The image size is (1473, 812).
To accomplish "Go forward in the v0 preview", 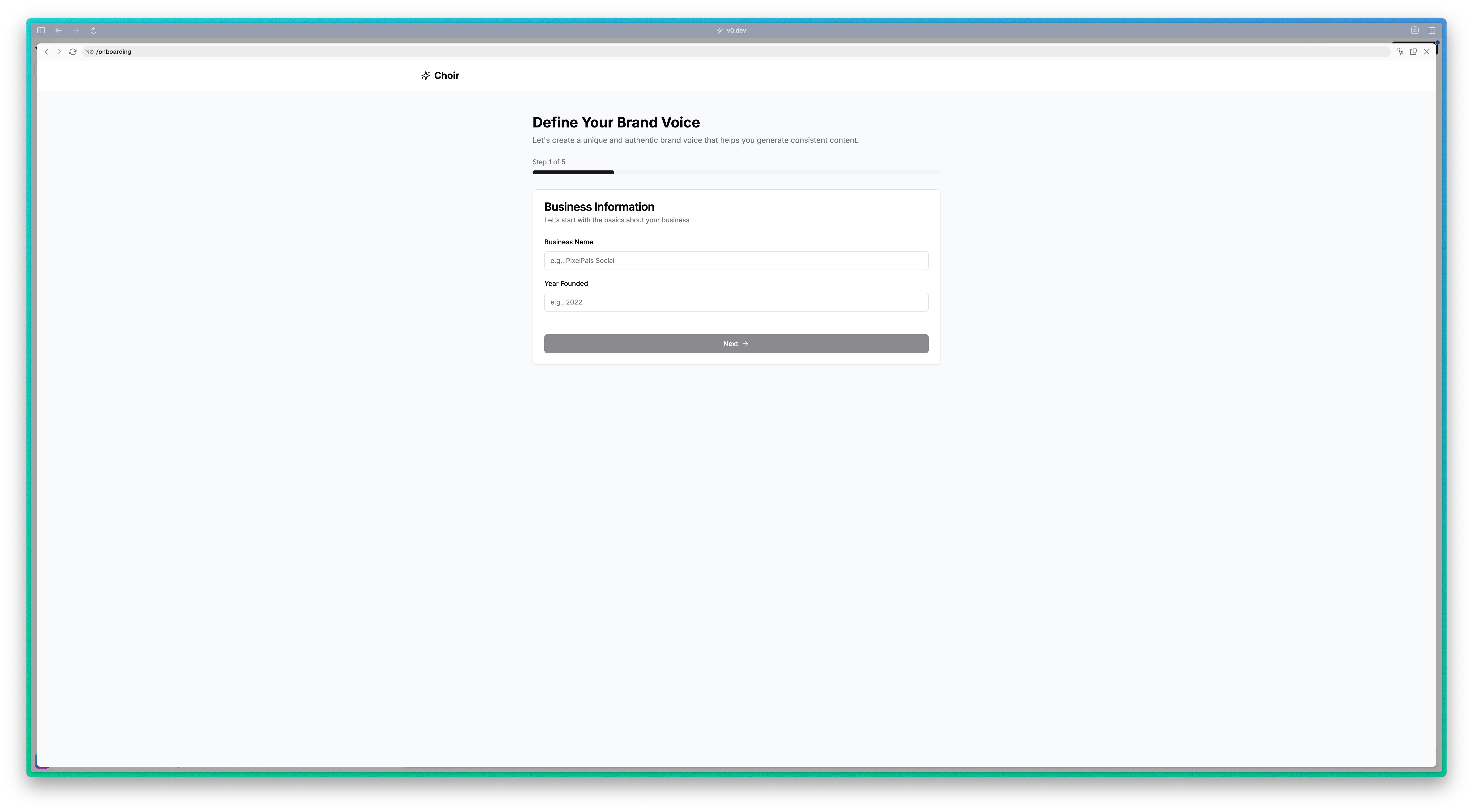I will (59, 51).
